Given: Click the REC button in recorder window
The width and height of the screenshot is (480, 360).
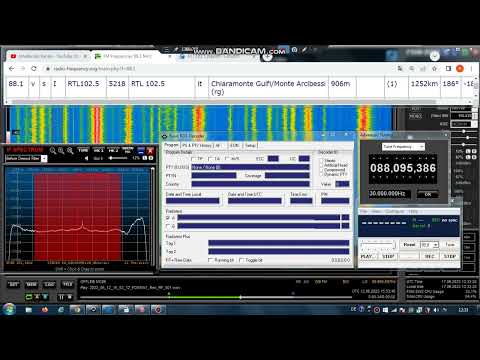Looking at the screenshot, I should click(430, 256).
